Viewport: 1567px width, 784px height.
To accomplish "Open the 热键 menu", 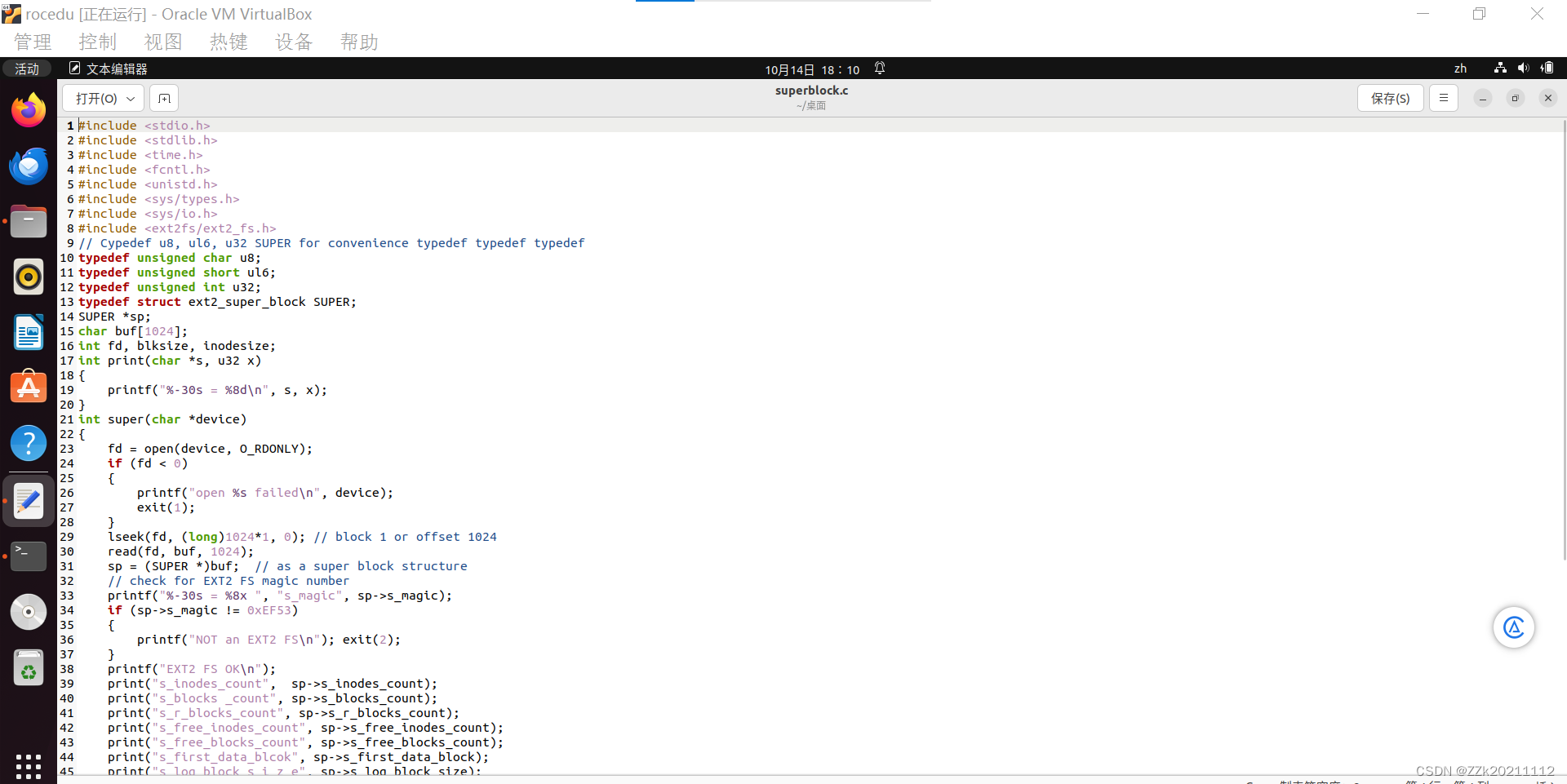I will [229, 42].
